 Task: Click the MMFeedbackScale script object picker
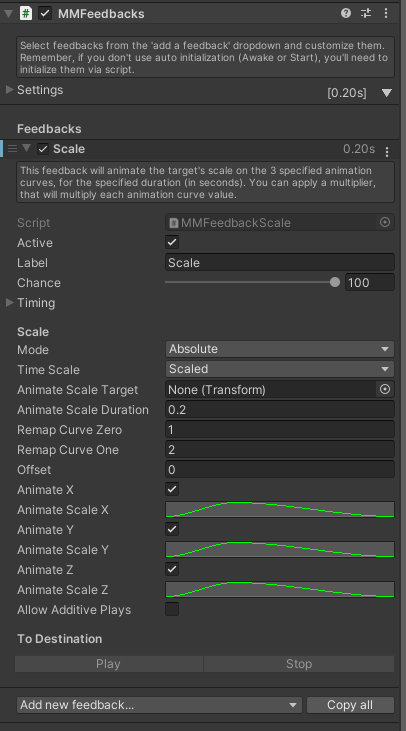385,222
